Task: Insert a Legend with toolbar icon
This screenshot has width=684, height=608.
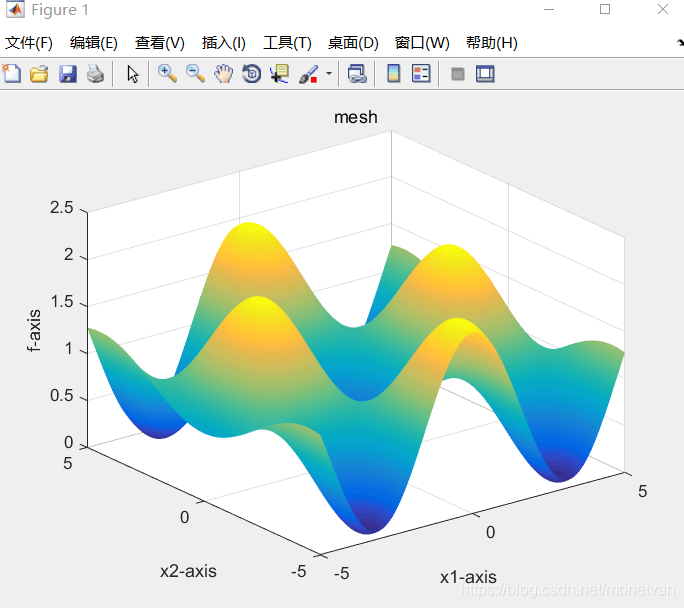Action: click(421, 74)
